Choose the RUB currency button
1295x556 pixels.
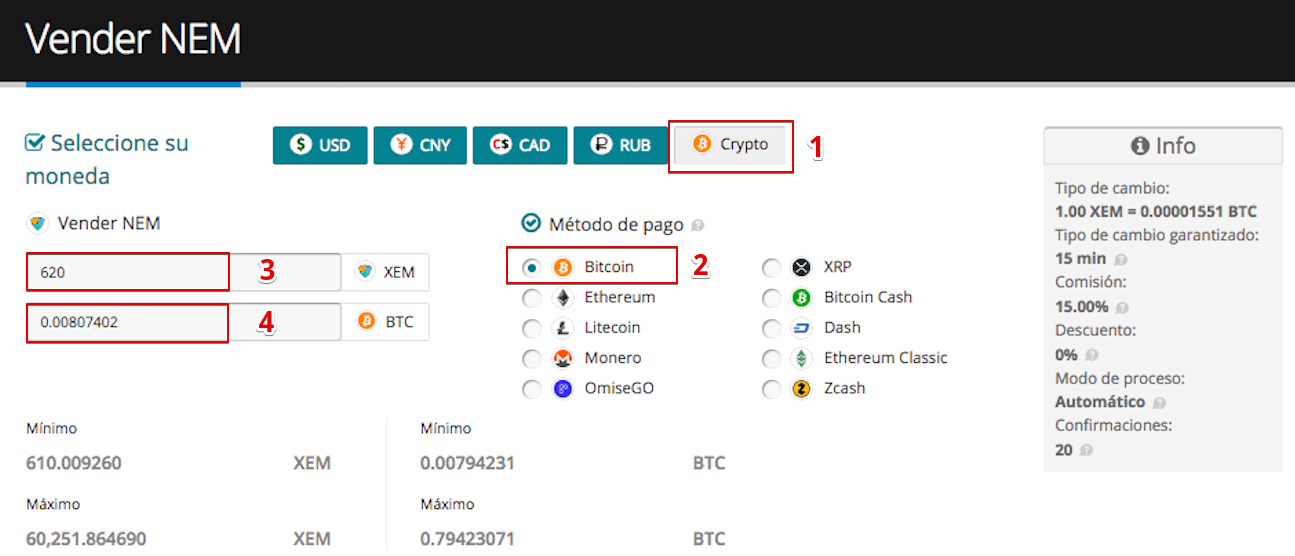(x=620, y=145)
